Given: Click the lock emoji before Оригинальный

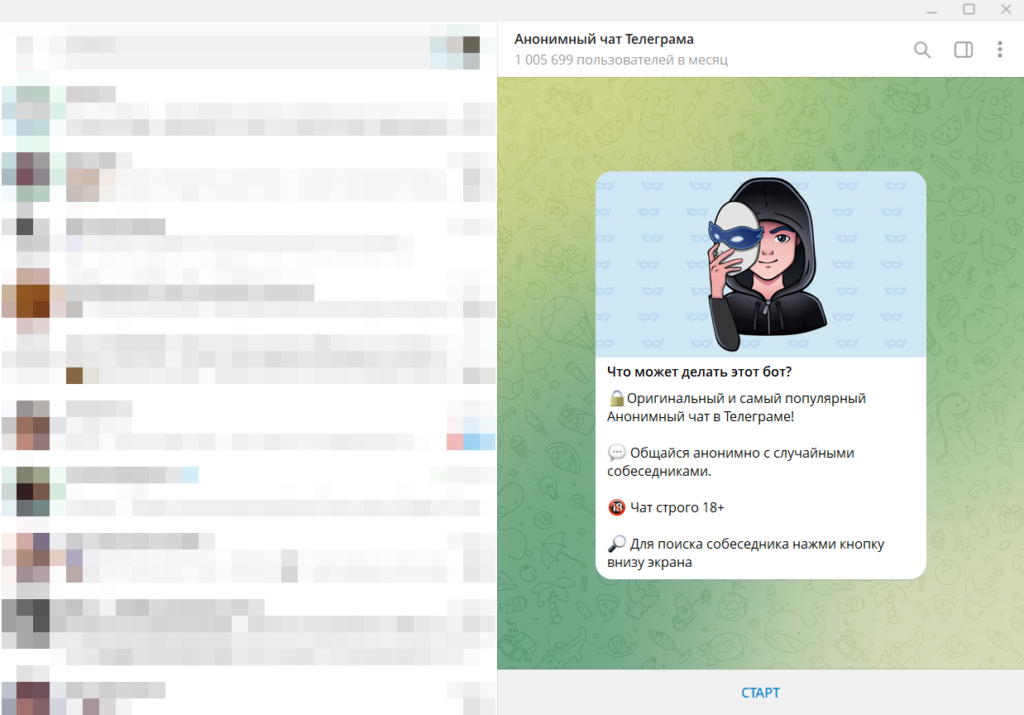Looking at the screenshot, I should tap(616, 398).
